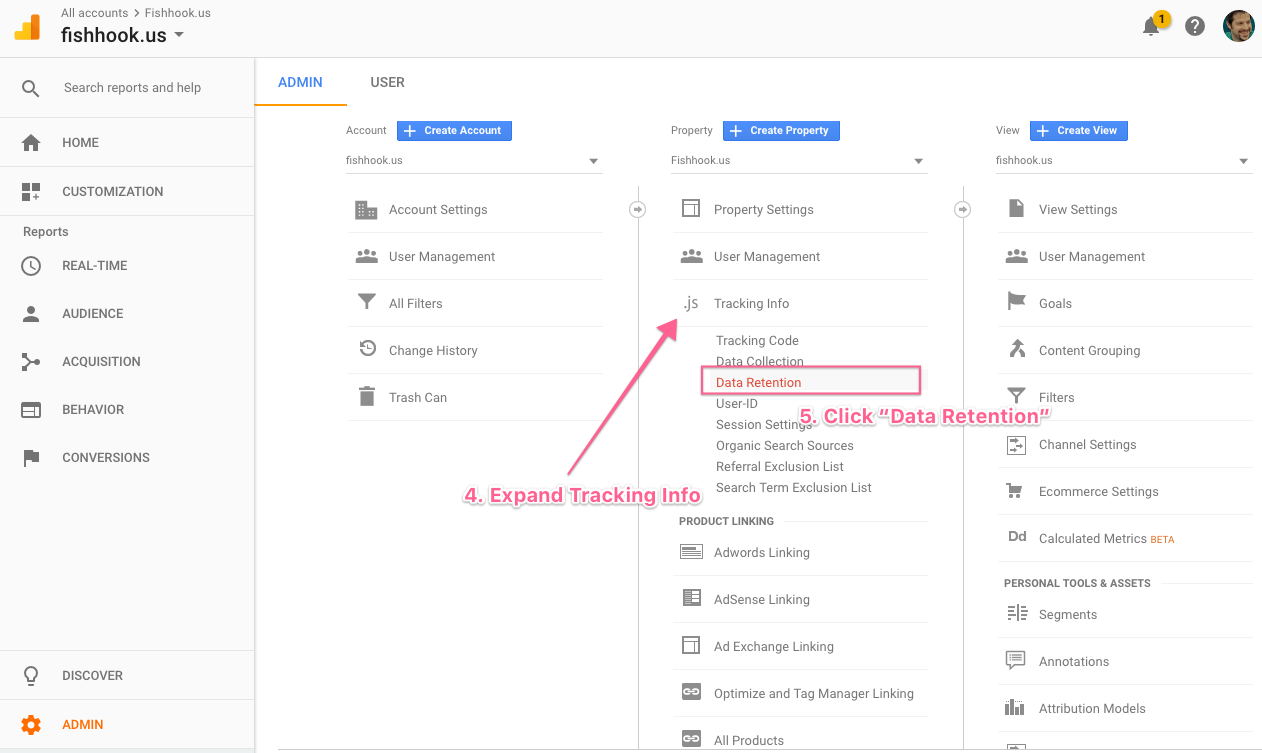
Task: Open the fishhook.us account switcher dropdown
Action: point(123,35)
